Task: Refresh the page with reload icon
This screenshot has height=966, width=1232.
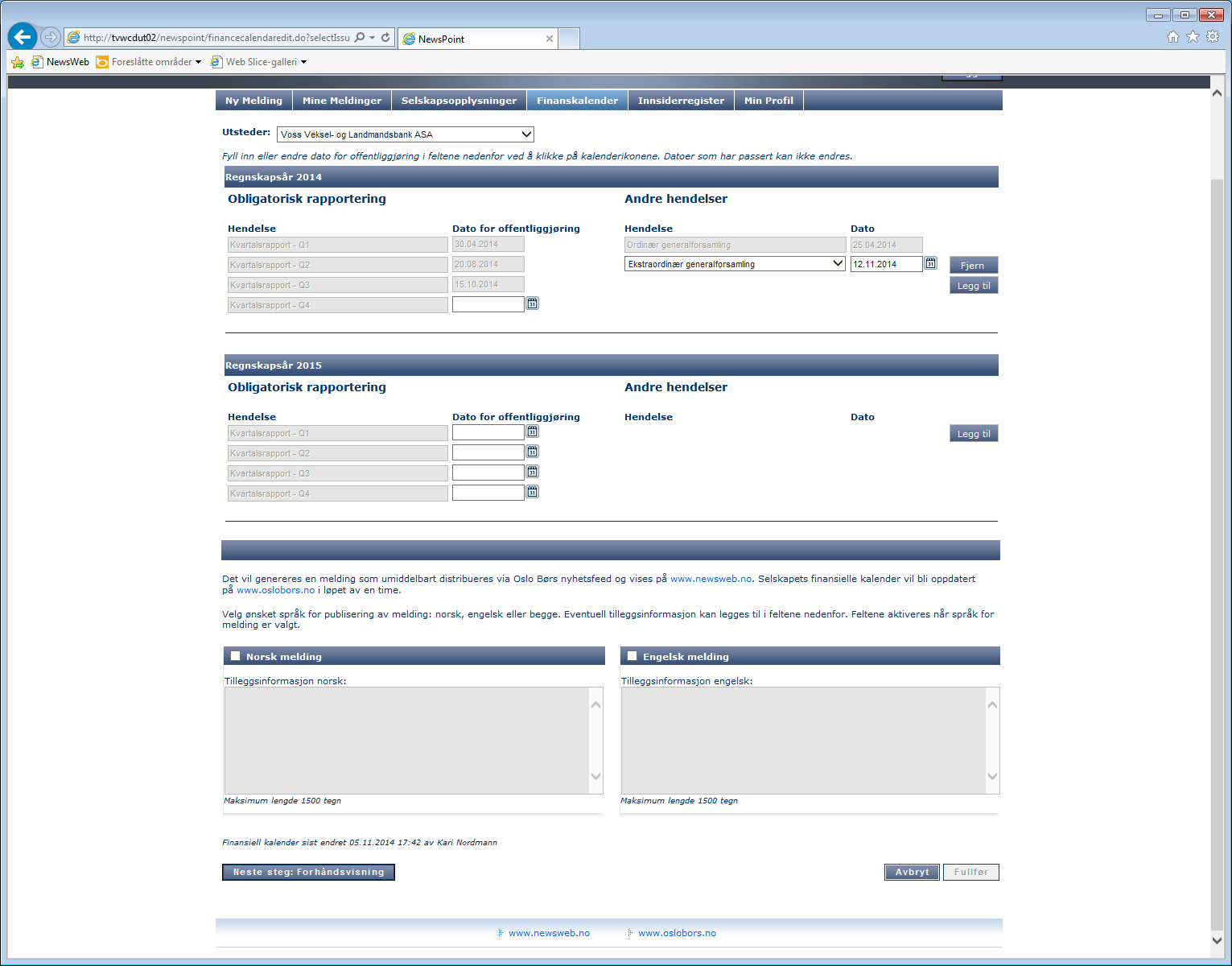Action: (385, 37)
